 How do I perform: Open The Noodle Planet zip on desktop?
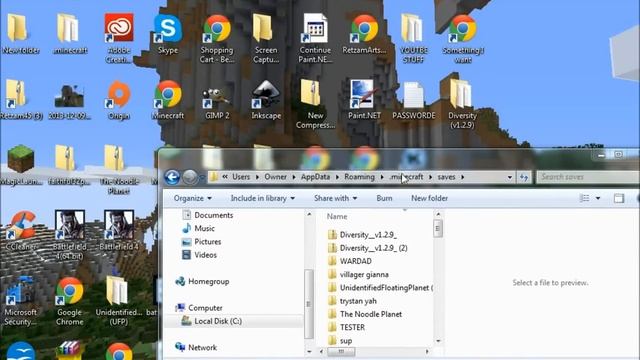[x=119, y=169]
